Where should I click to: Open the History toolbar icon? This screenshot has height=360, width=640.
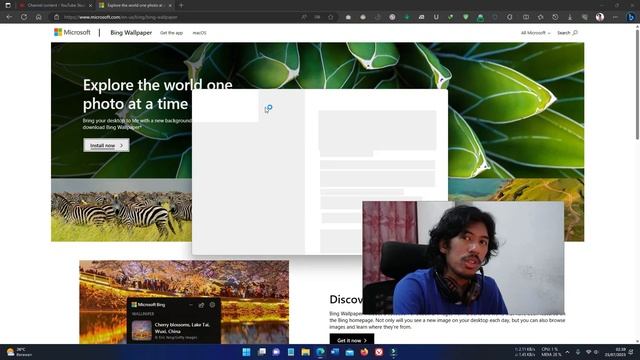556,17
